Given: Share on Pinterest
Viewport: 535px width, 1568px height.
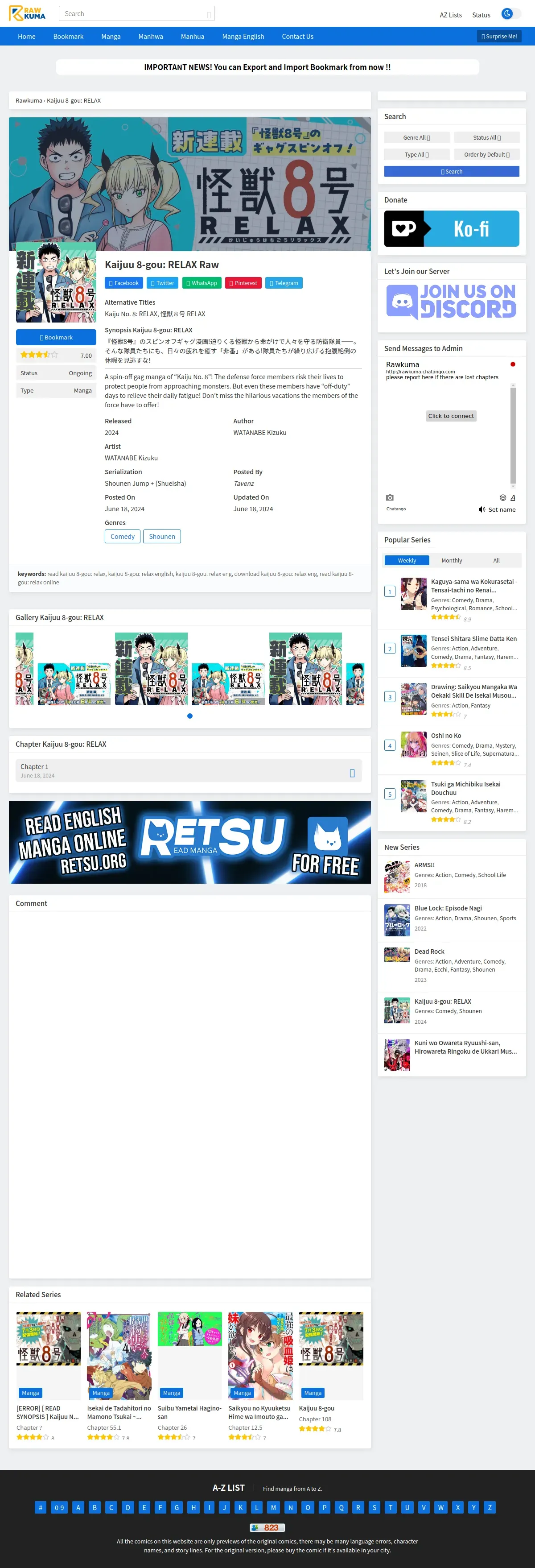Looking at the screenshot, I should tap(243, 283).
